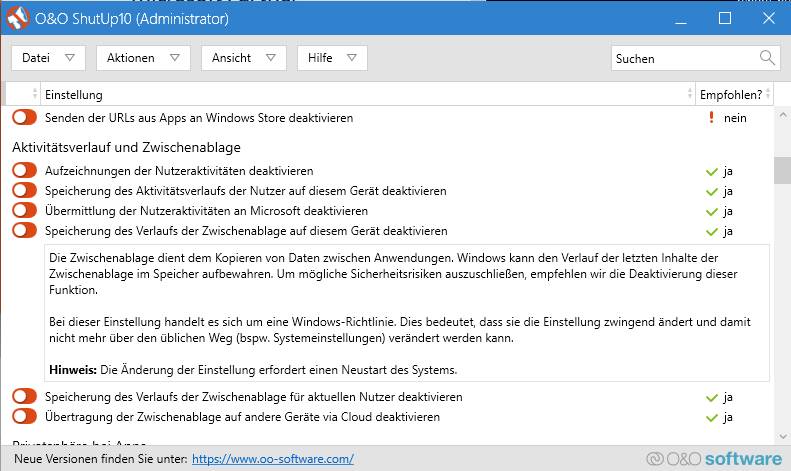Screen dimensions: 791x471
Task: Click red exclamation mark next to 'nein'
Action: click(711, 118)
